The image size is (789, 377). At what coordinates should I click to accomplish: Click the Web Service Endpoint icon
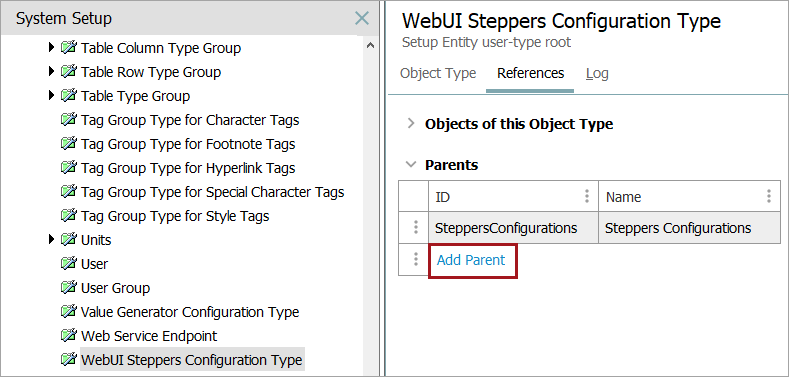68,336
